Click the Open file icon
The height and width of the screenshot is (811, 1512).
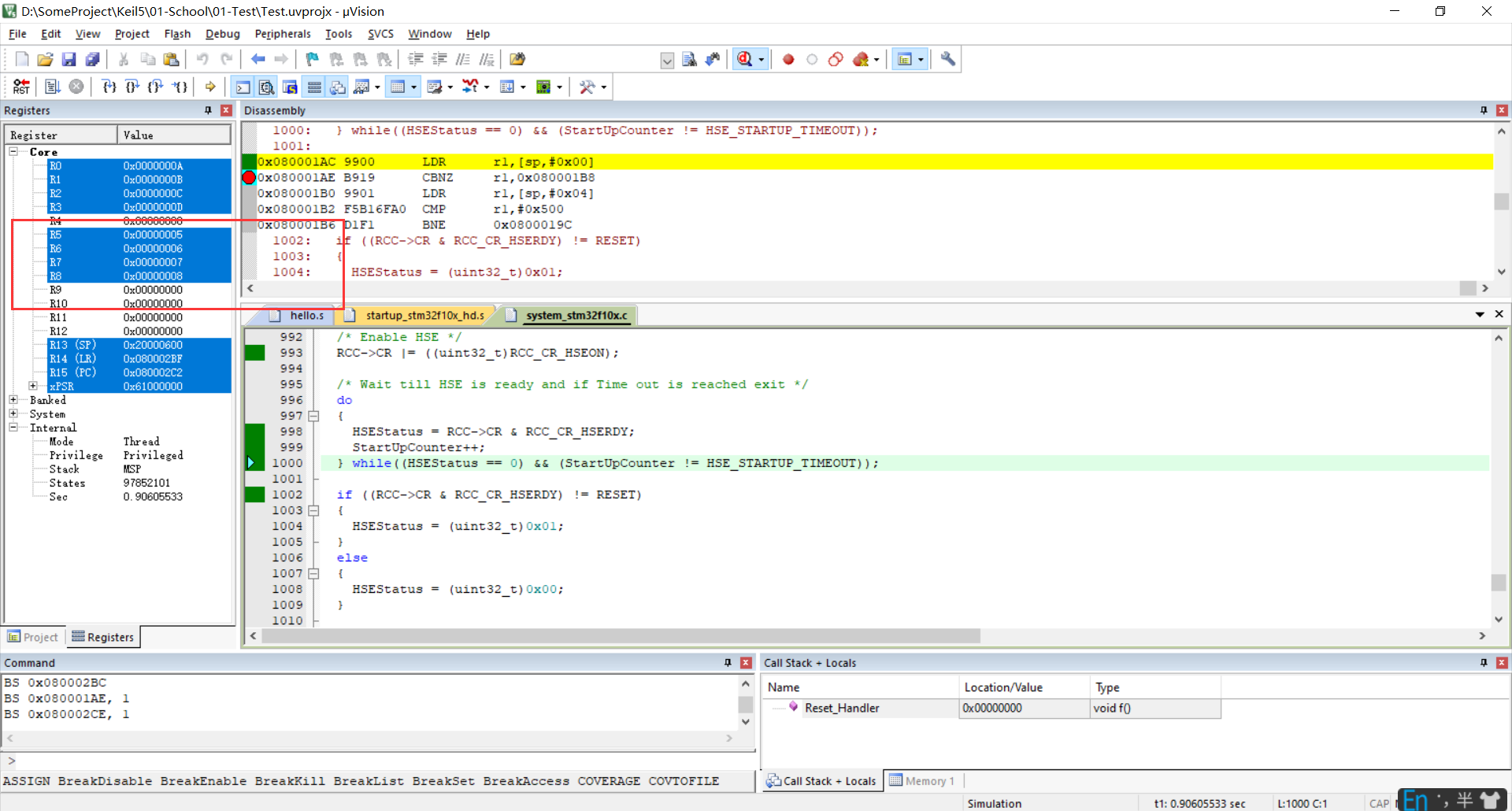(x=45, y=59)
